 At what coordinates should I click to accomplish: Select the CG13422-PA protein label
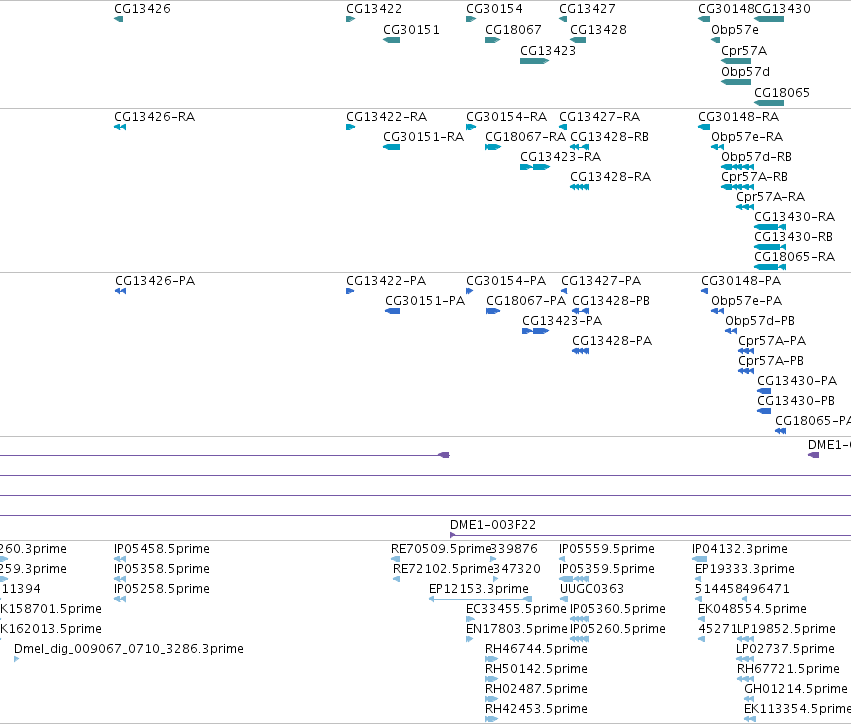point(386,281)
